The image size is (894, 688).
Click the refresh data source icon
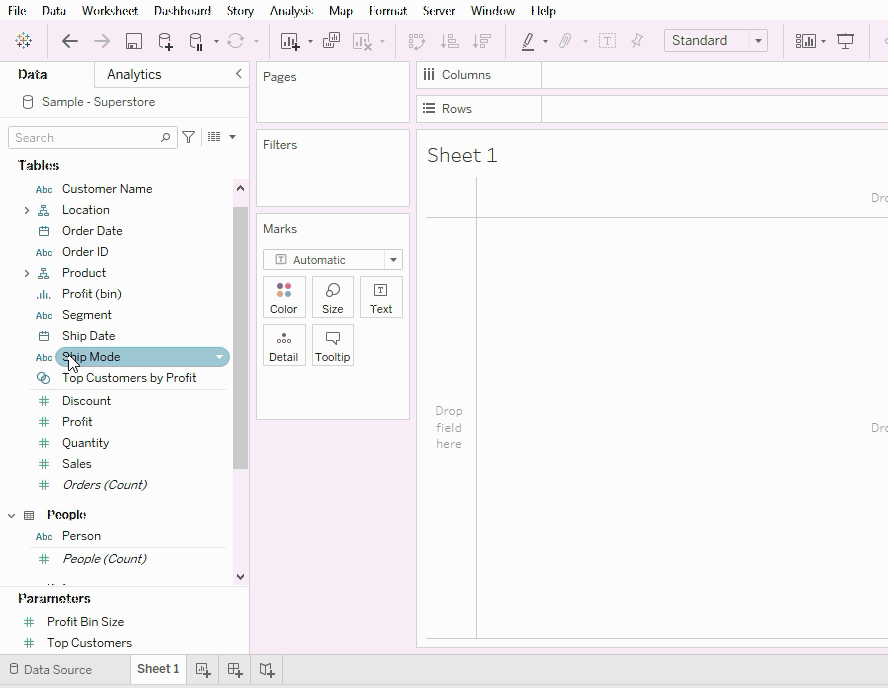tap(235, 41)
